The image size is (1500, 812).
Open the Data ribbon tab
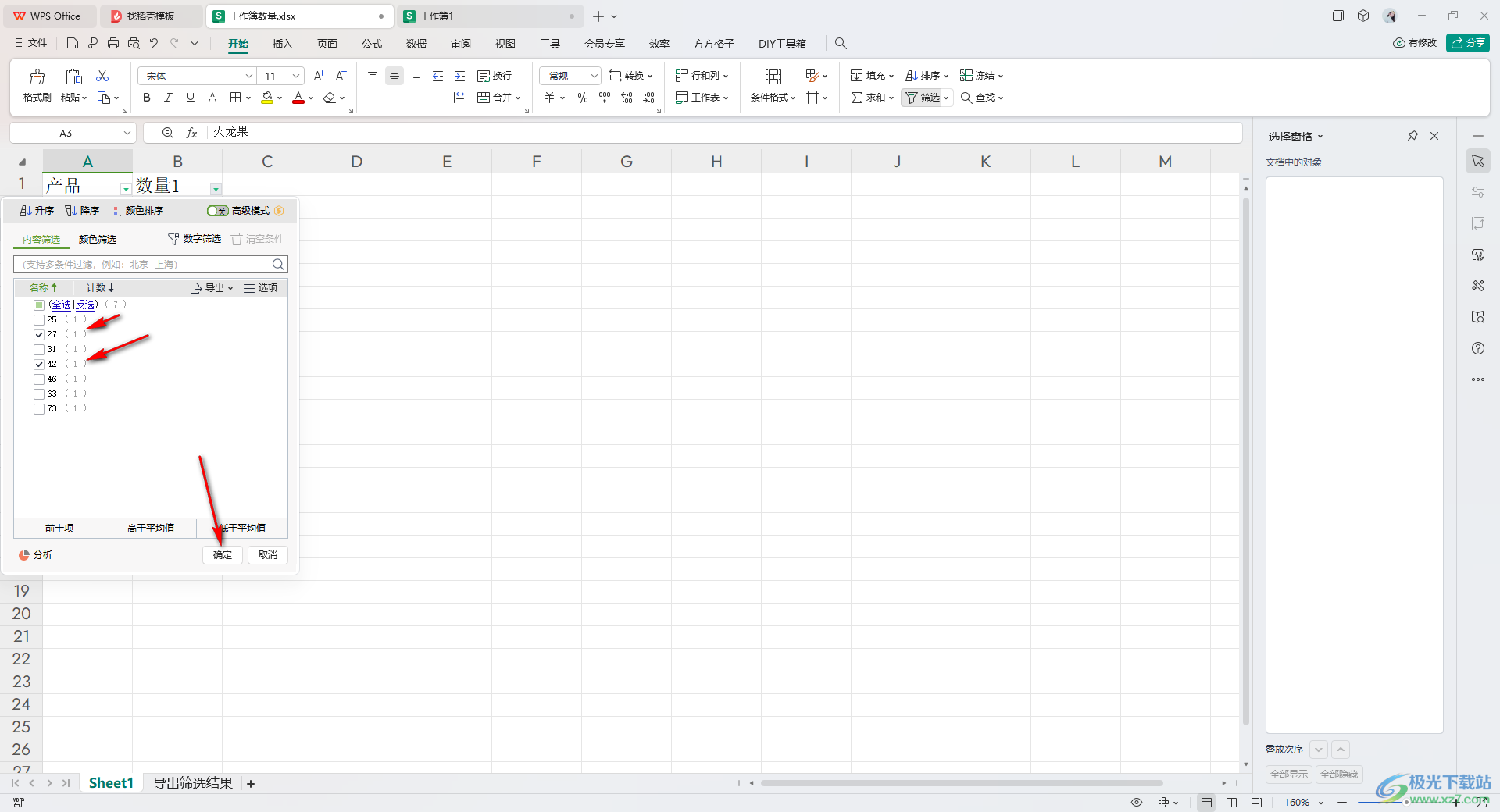[416, 44]
